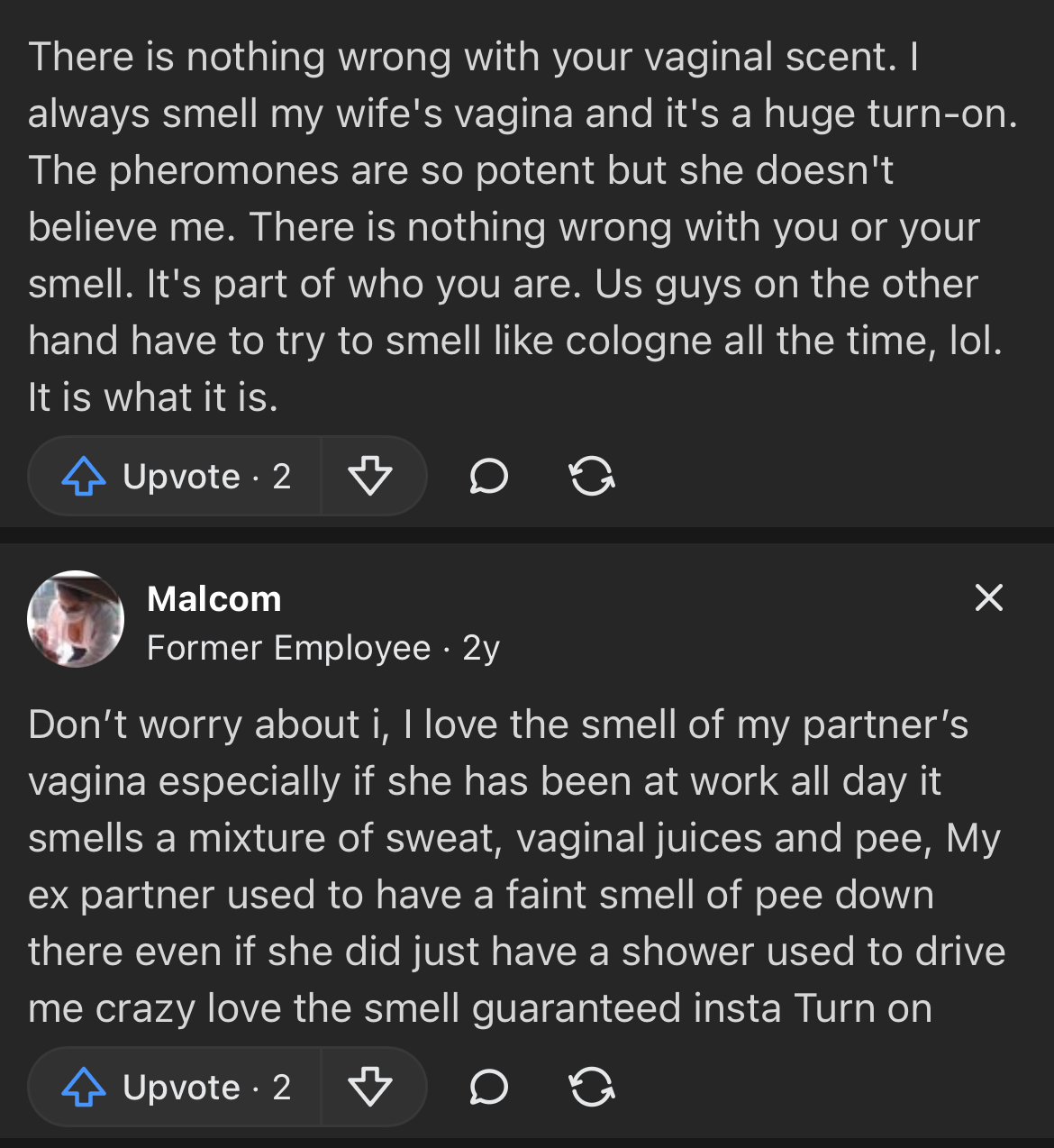Tap the blue upvote arrow on the first answer

(x=84, y=476)
